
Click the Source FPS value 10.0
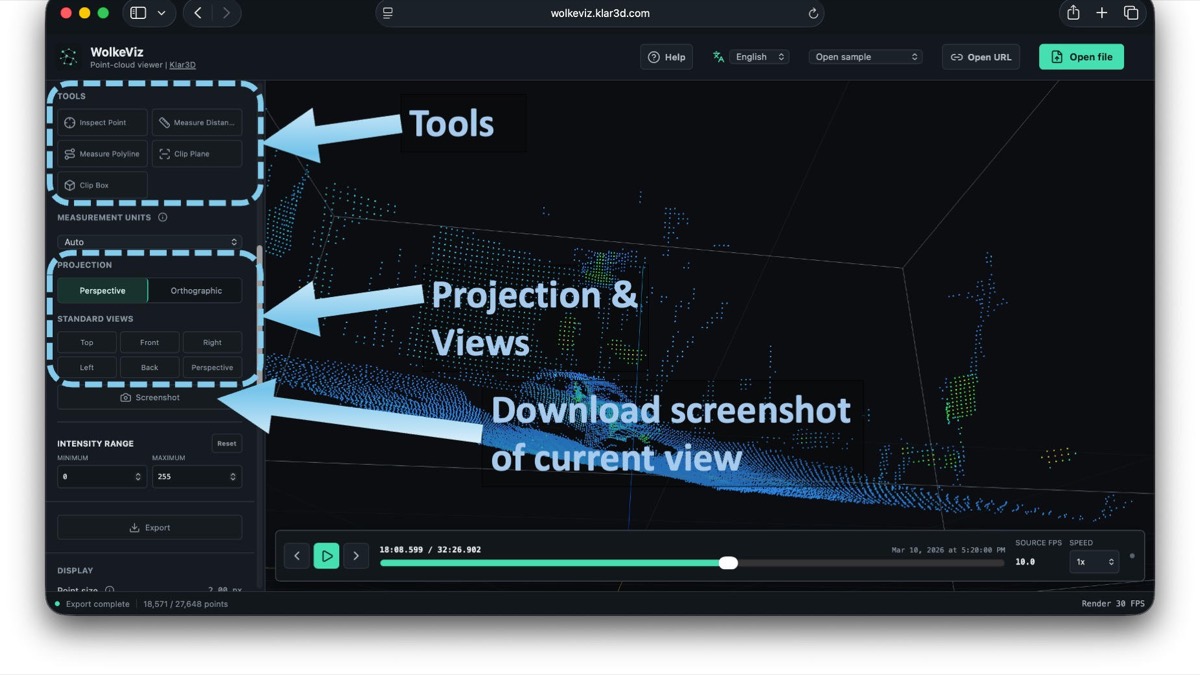click(x=1025, y=562)
